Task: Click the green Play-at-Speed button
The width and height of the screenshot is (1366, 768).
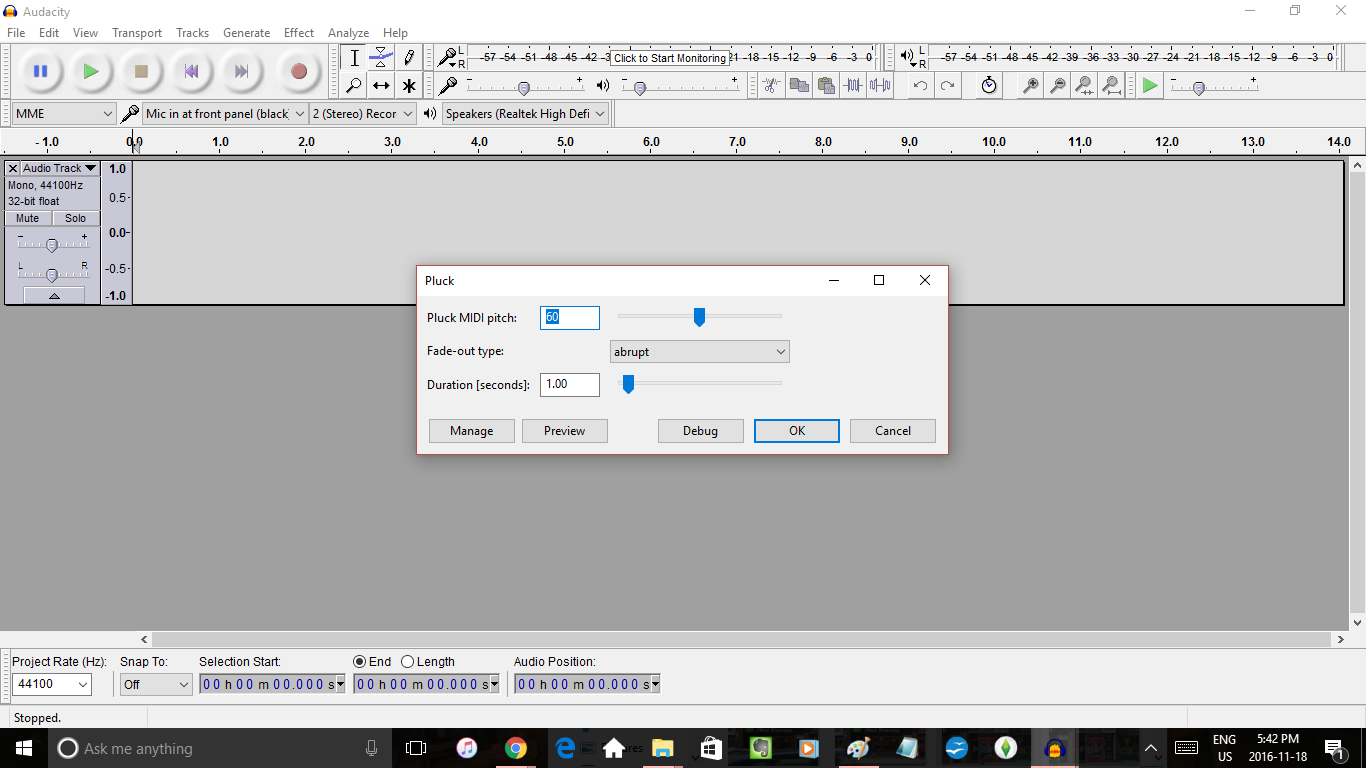Action: pyautogui.click(x=1150, y=85)
